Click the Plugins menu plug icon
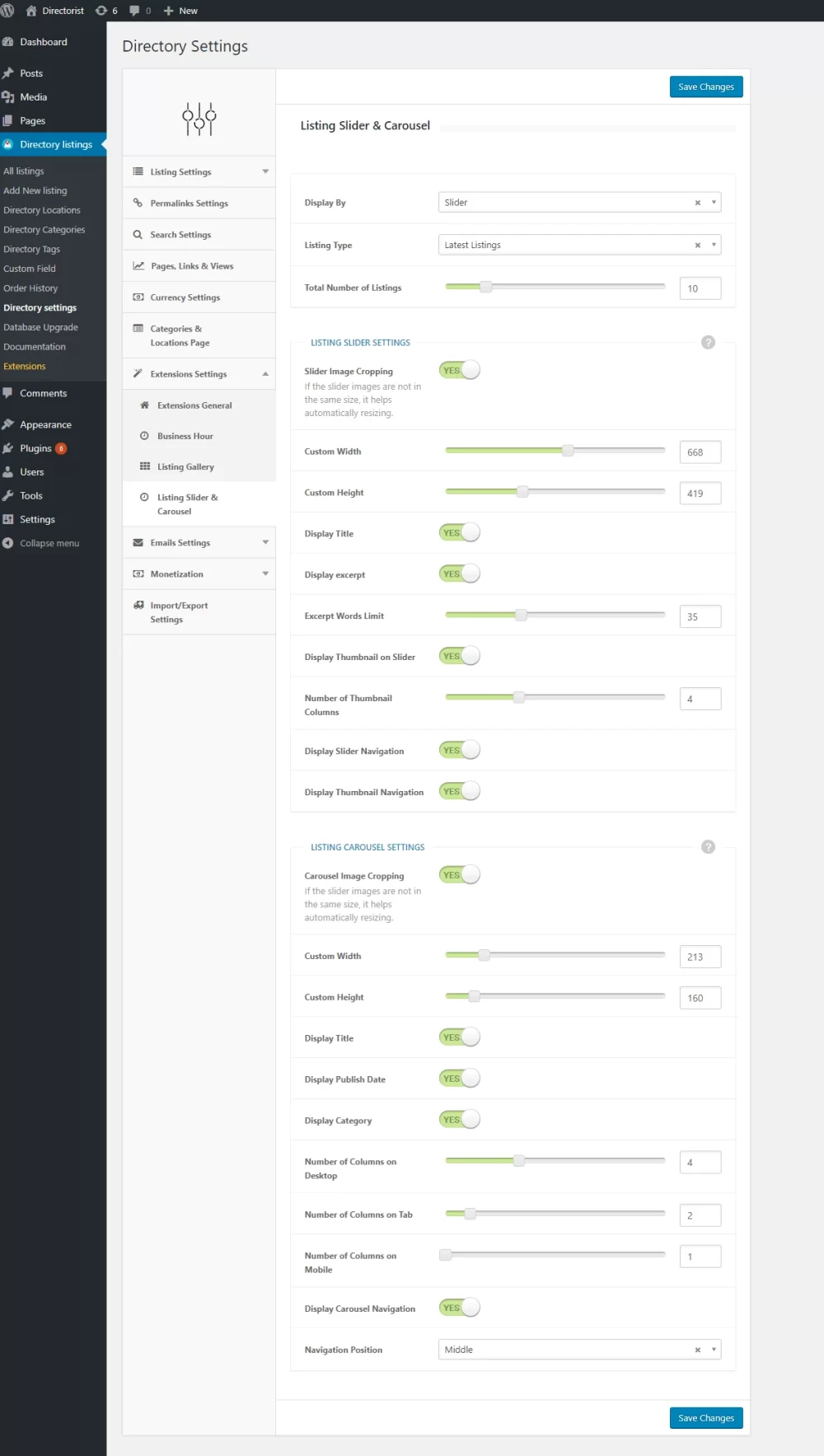 (8, 448)
